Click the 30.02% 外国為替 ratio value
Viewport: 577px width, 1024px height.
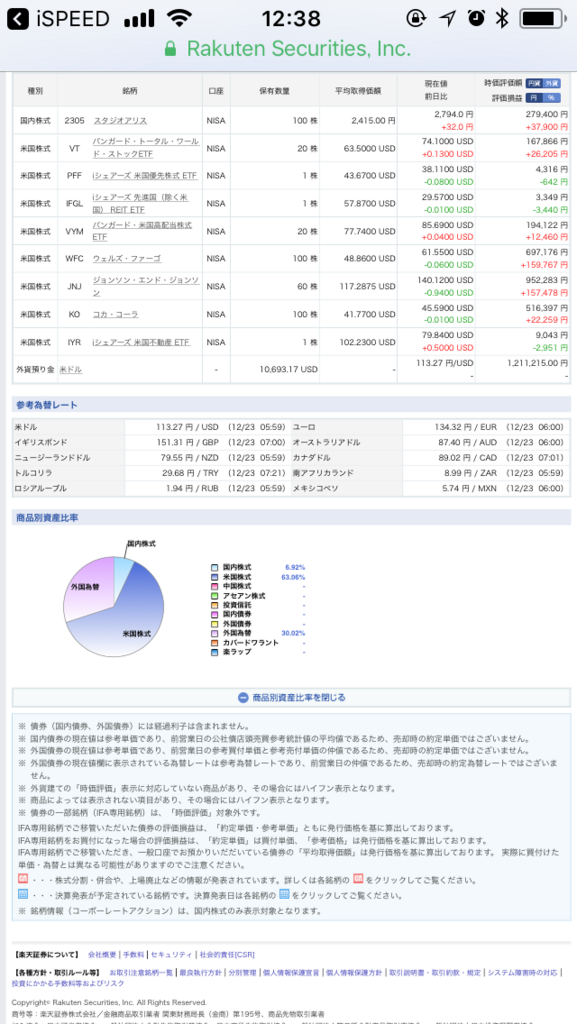(294, 633)
